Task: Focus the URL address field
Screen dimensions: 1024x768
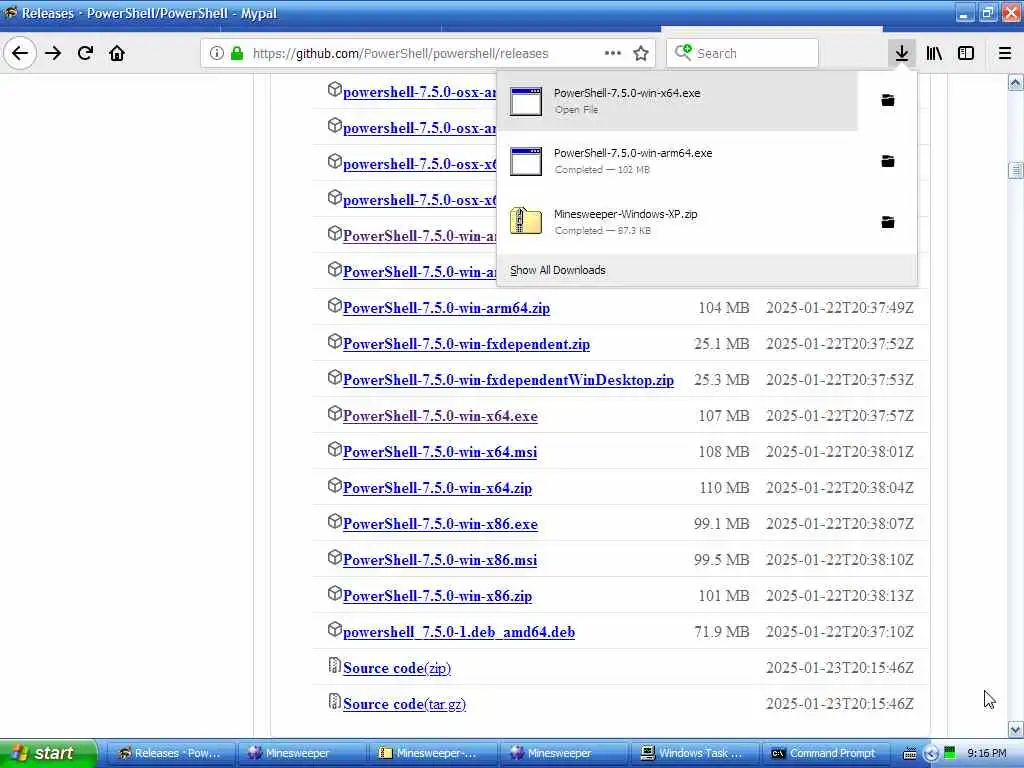Action: (x=400, y=54)
